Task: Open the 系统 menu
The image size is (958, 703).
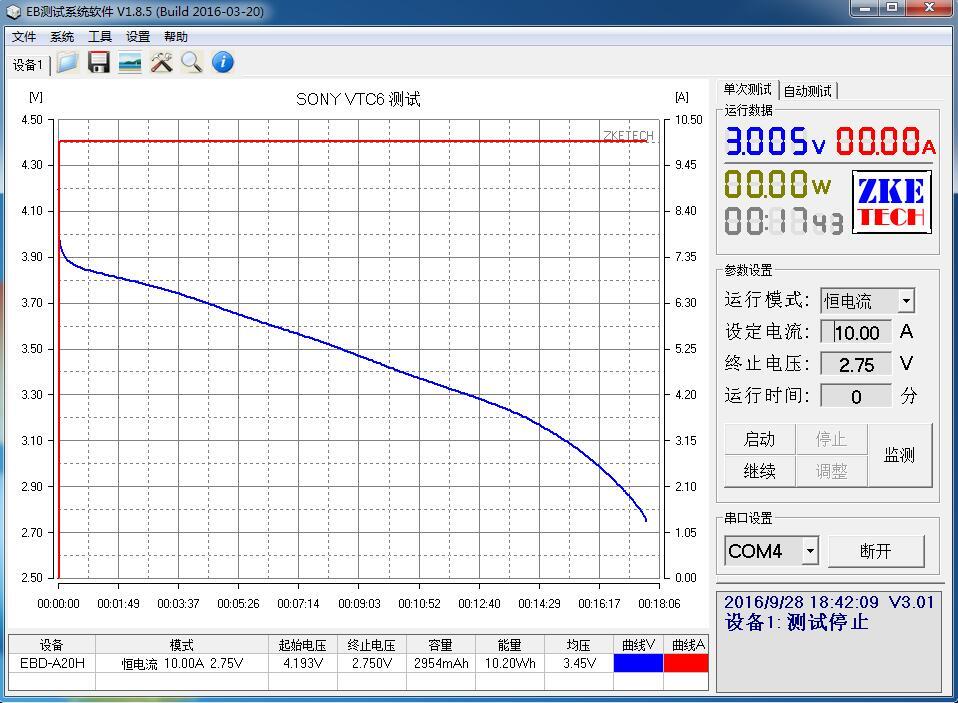Action: [x=62, y=37]
